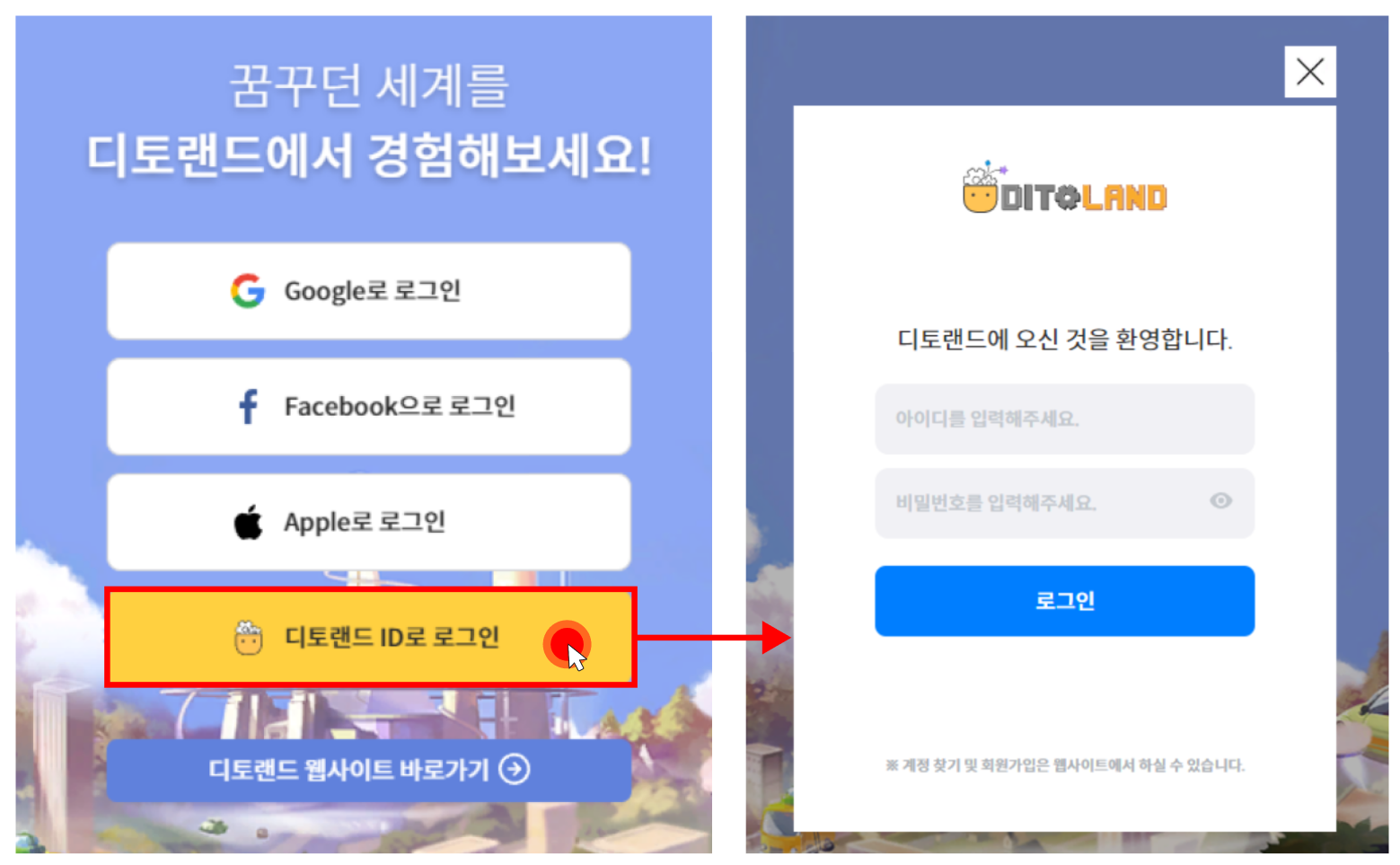Open 디토랜드 ID로 로그인 option
Screen dimensions: 1400x865
click(x=371, y=638)
